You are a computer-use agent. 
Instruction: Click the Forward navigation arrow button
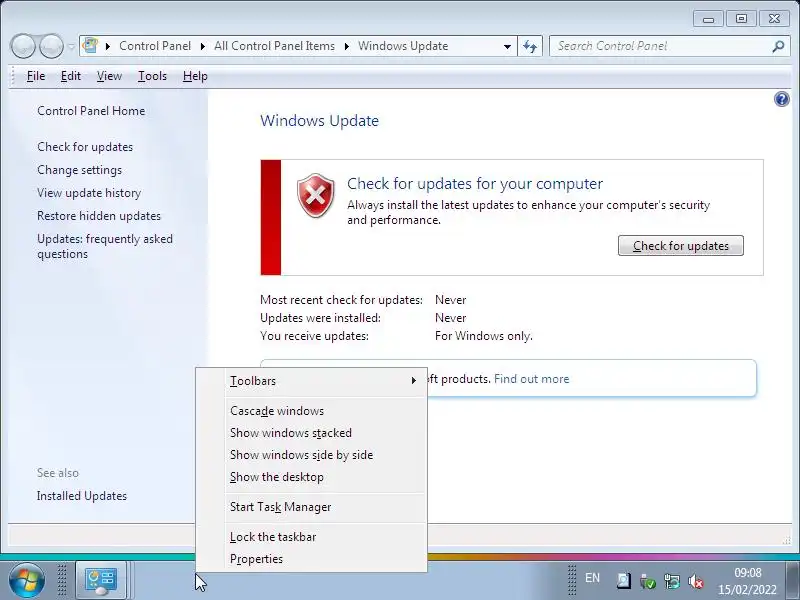51,46
